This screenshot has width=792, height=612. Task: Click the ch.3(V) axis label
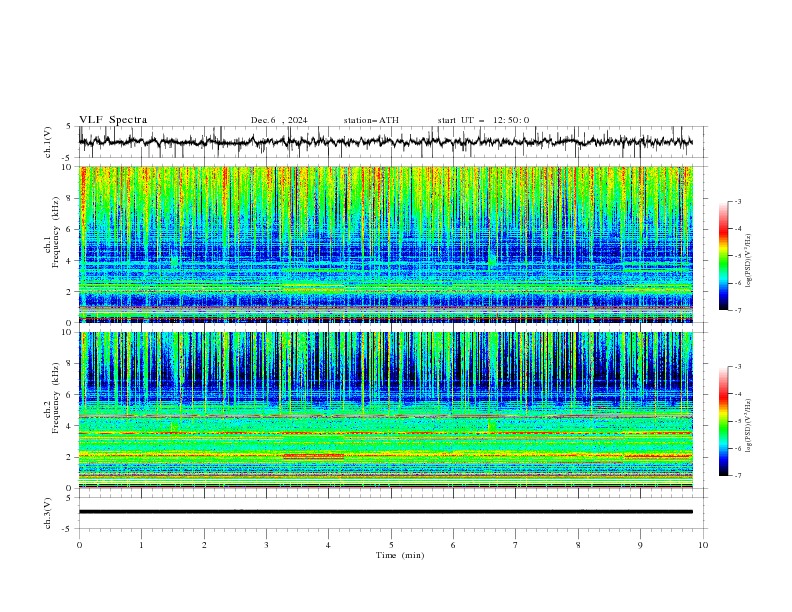click(48, 513)
